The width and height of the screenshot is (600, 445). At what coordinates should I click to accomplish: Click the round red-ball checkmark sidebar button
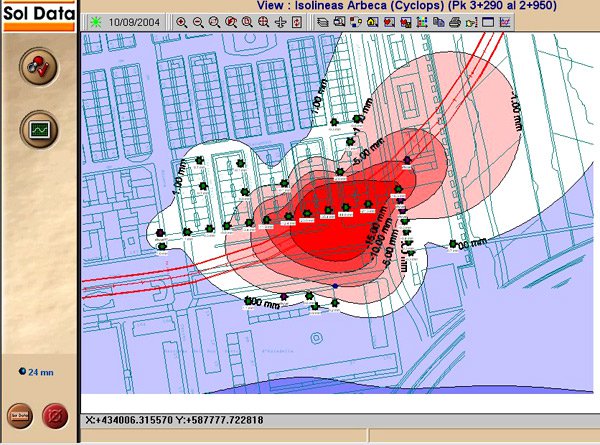[x=39, y=67]
